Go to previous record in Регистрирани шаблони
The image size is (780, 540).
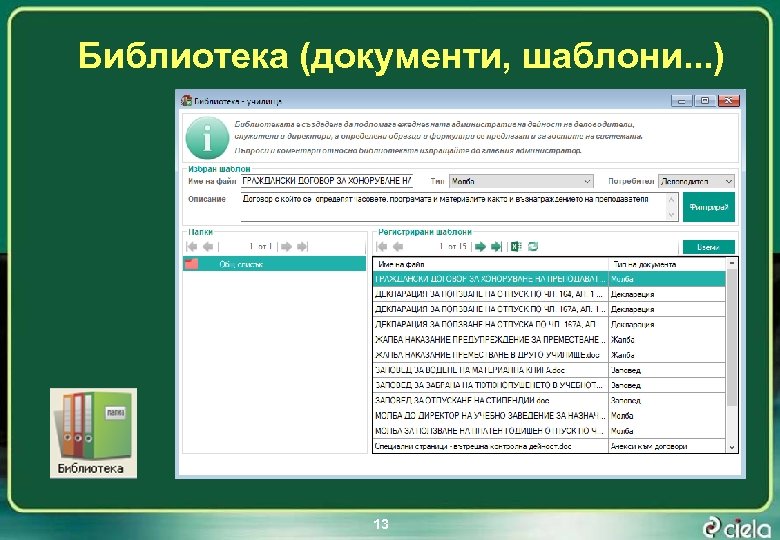click(x=398, y=247)
